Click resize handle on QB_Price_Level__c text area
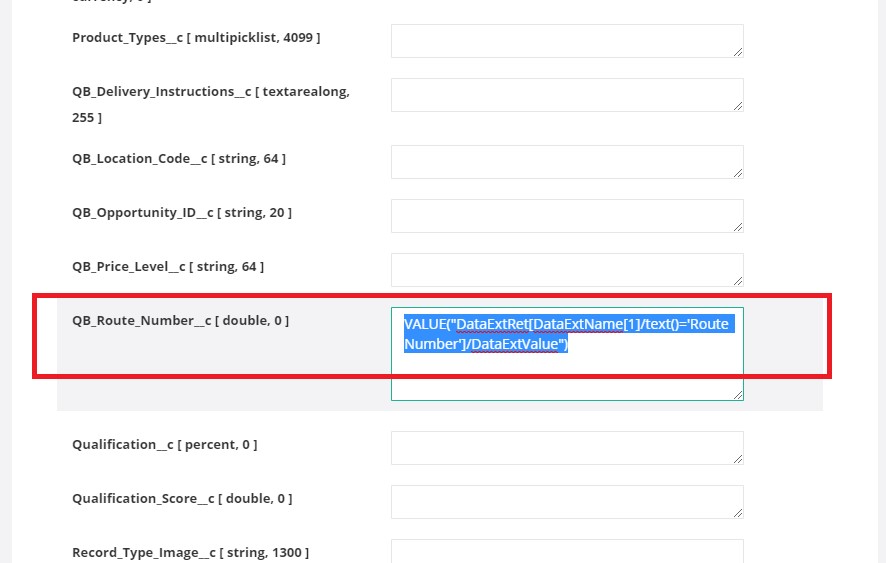The width and height of the screenshot is (886, 563). [x=738, y=281]
